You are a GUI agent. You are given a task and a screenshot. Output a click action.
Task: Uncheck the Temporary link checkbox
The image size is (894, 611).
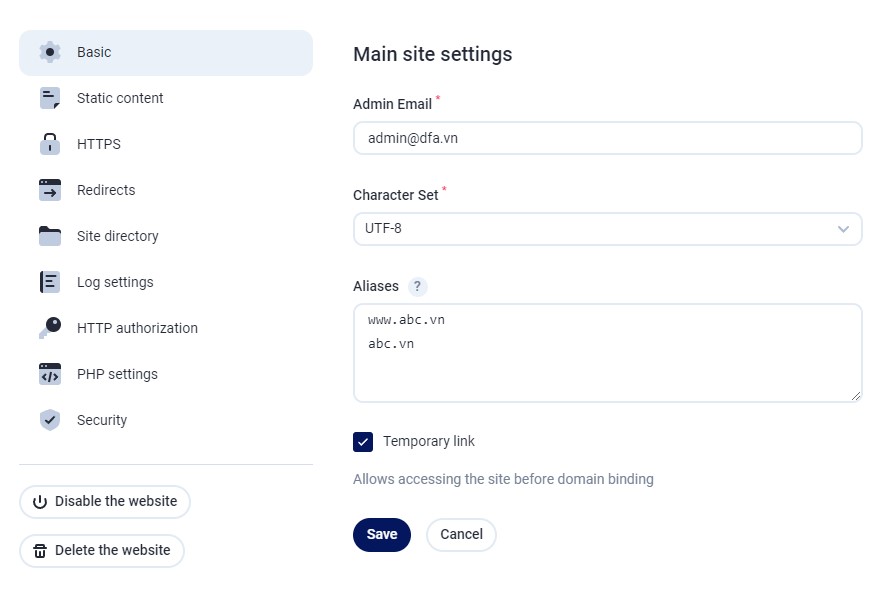click(363, 442)
